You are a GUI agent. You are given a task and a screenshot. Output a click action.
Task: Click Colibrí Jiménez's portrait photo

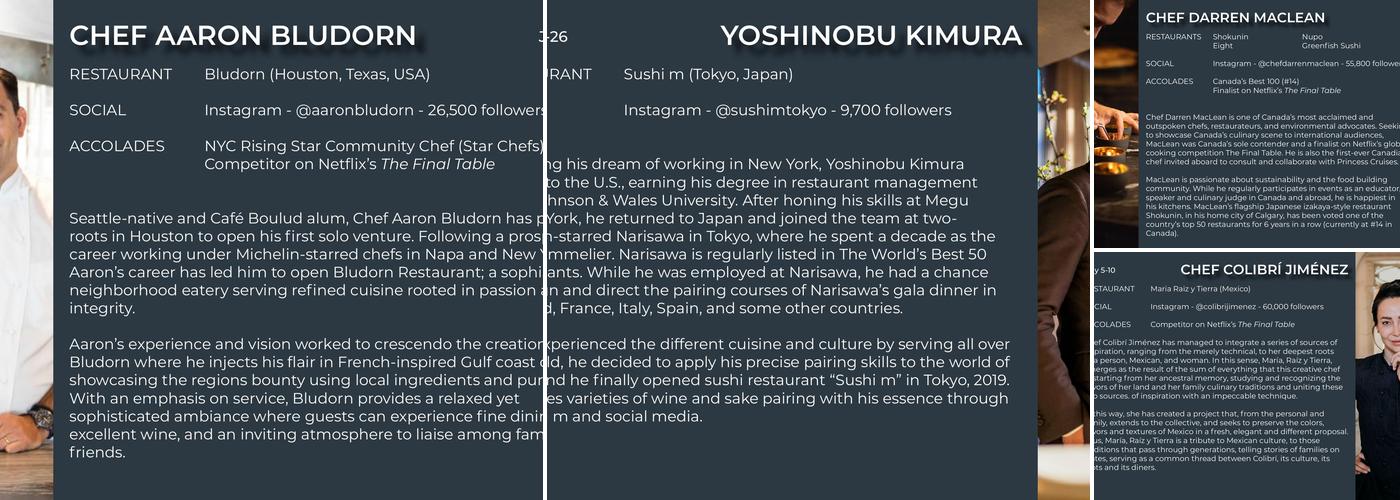pyautogui.click(x=1378, y=380)
